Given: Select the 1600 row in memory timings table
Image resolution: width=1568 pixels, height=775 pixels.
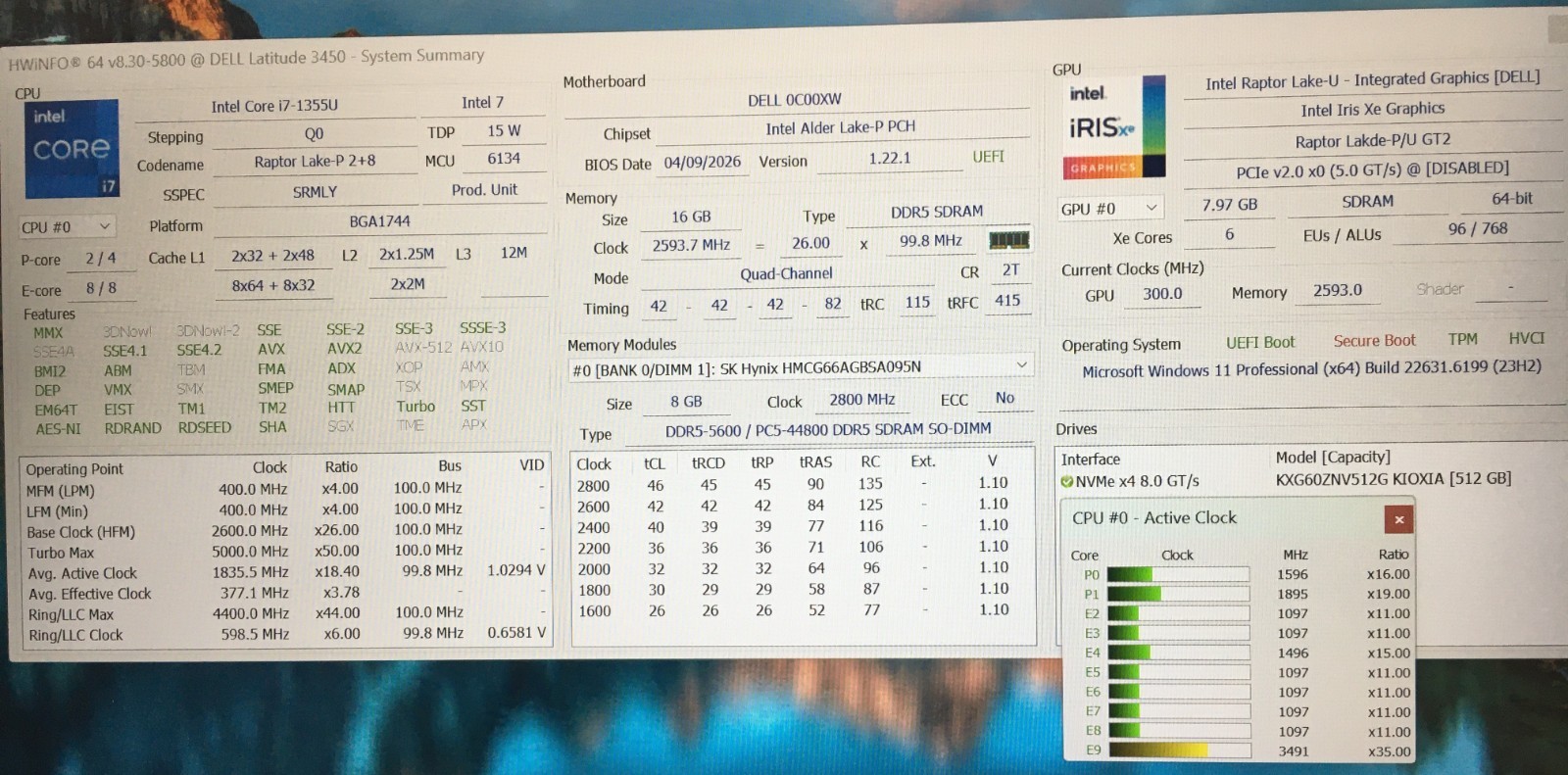Looking at the screenshot, I should click(x=802, y=610).
